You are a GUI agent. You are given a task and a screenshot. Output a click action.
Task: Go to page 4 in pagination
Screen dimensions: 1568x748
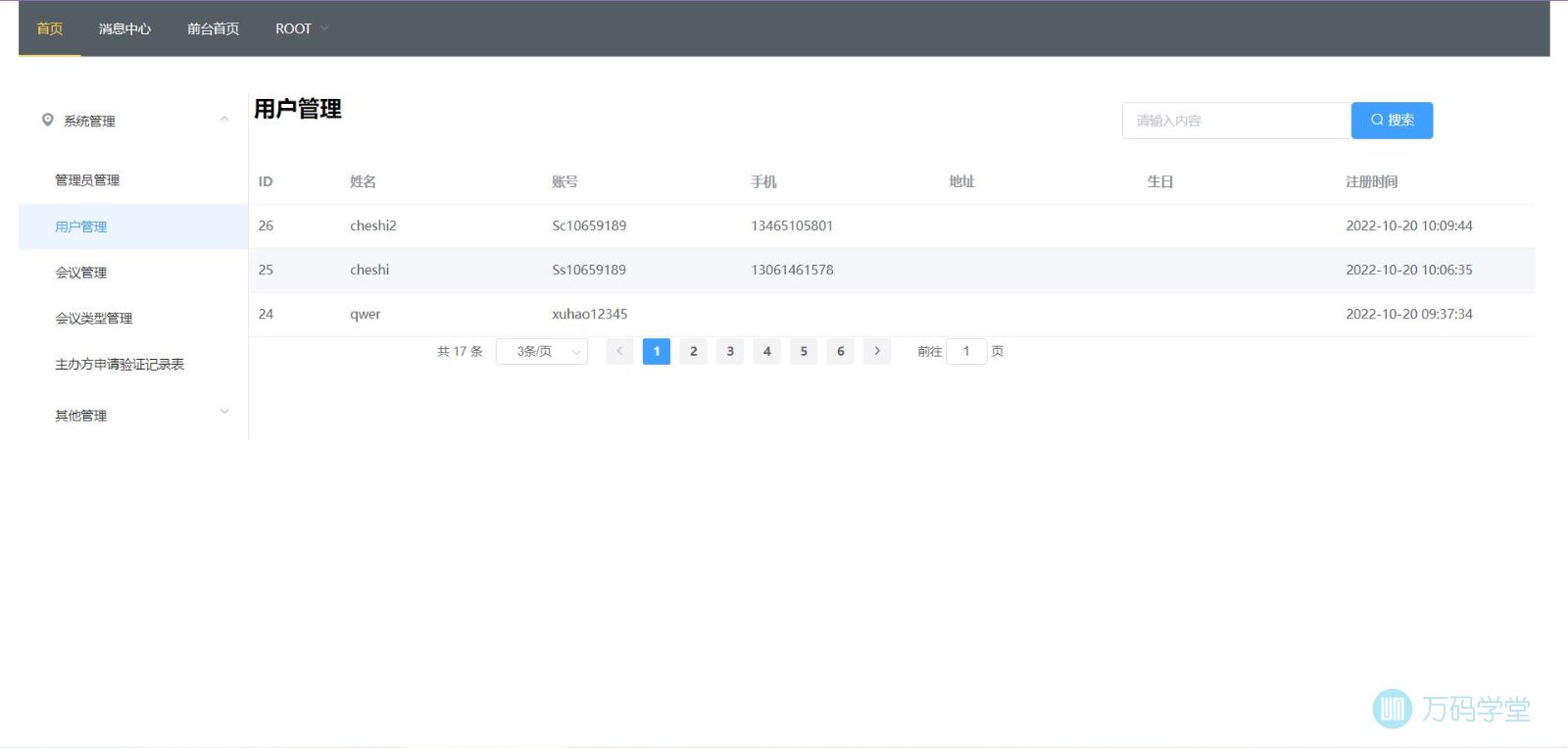point(767,351)
